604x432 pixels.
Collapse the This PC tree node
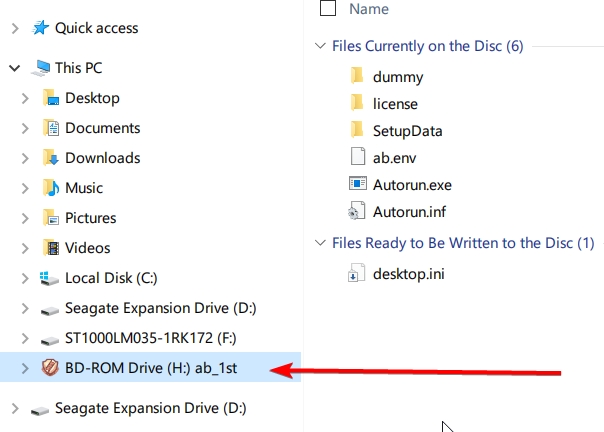pos(14,68)
